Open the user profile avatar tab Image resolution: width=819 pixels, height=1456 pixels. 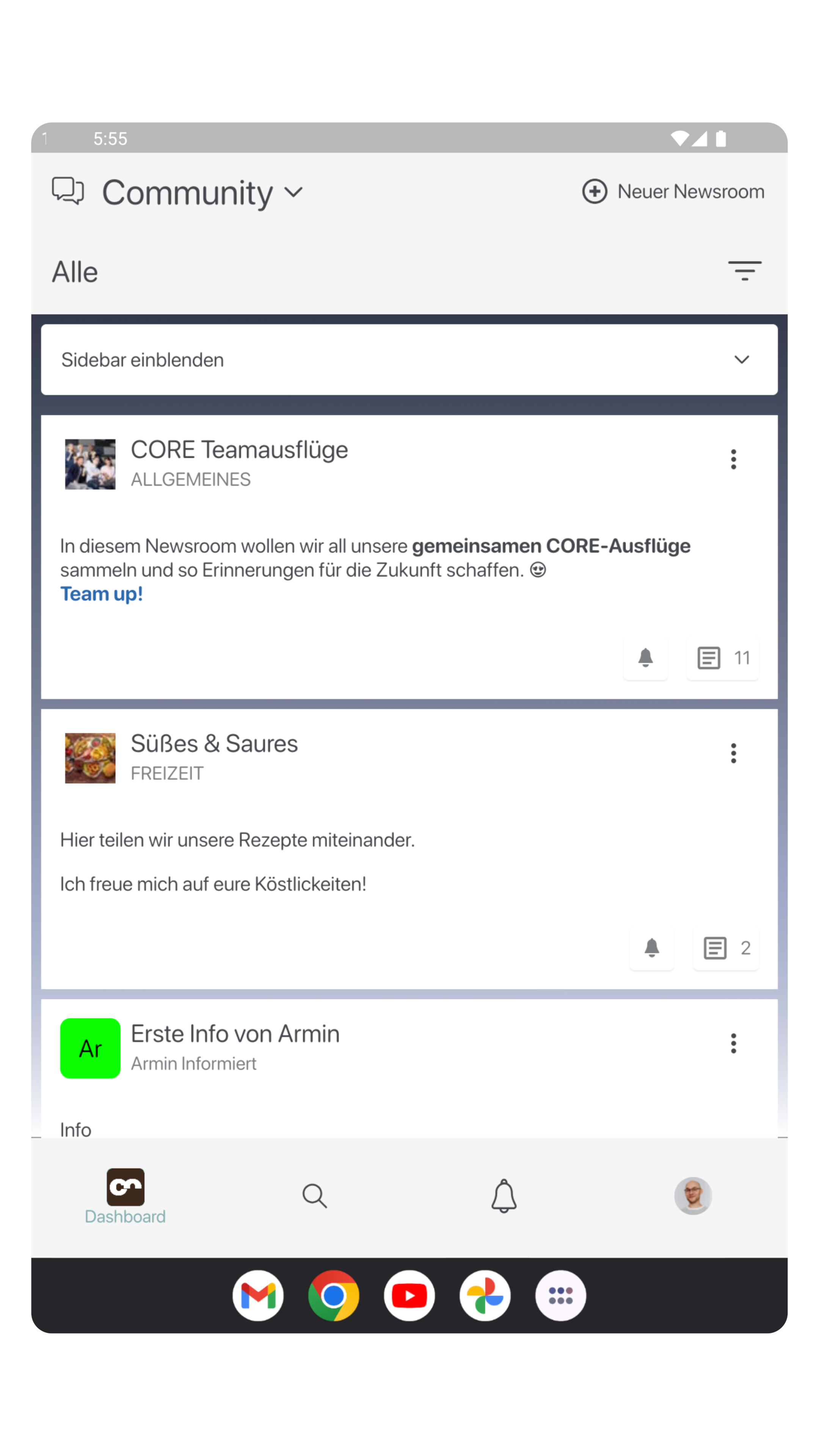pos(693,1196)
